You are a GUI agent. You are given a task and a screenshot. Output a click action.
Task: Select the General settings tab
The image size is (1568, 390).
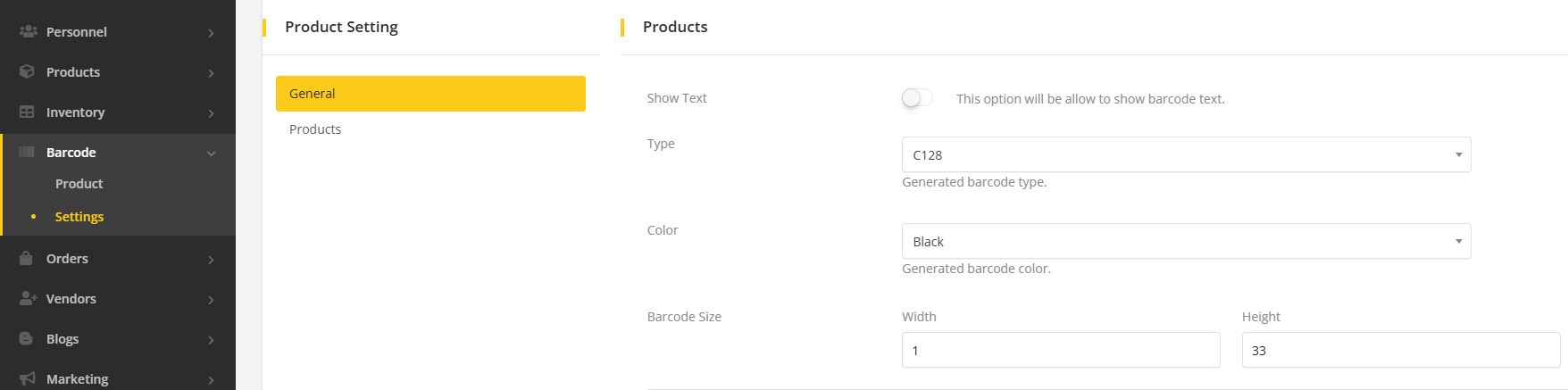(x=430, y=94)
